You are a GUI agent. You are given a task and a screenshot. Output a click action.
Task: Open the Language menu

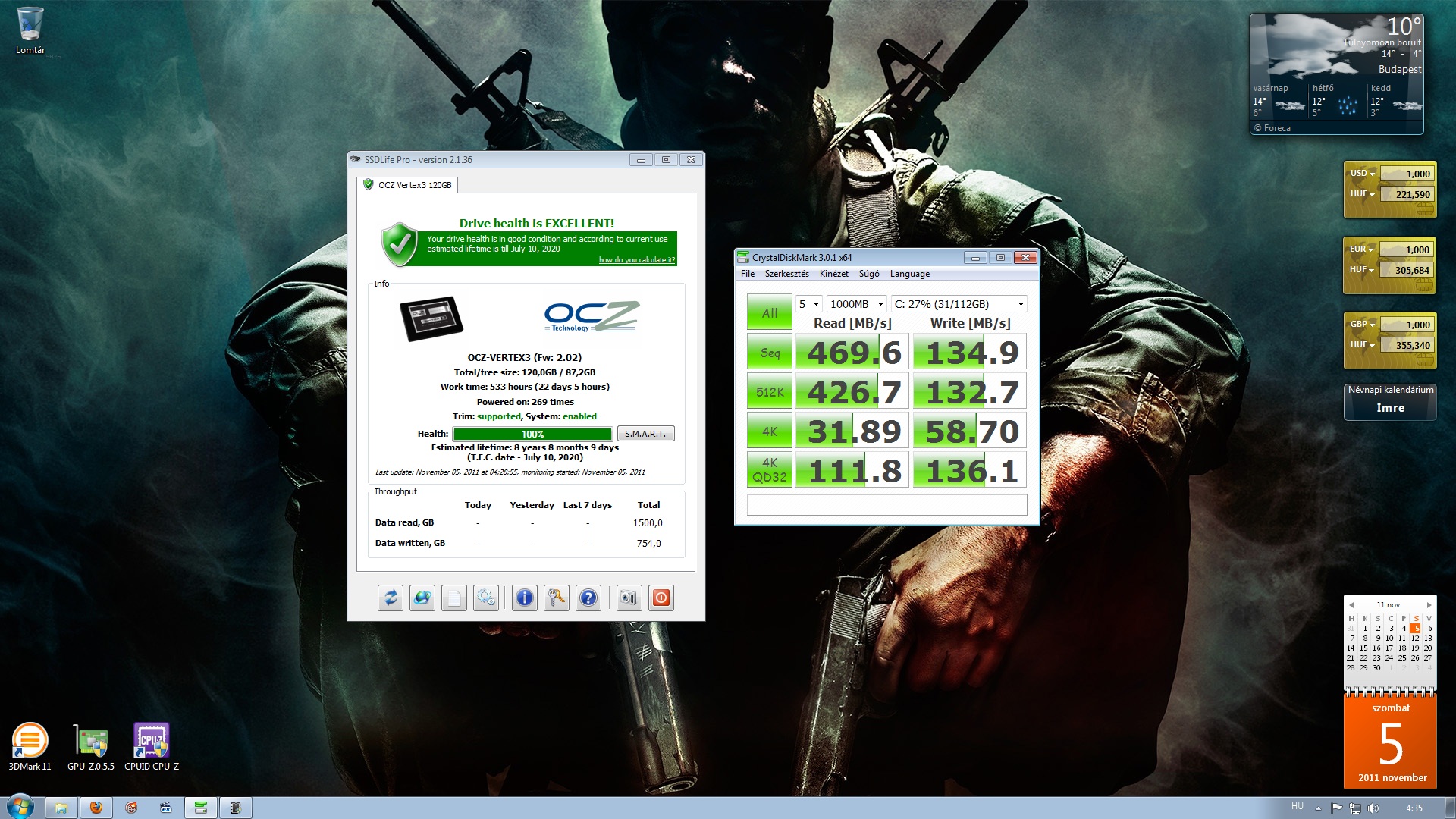click(910, 274)
